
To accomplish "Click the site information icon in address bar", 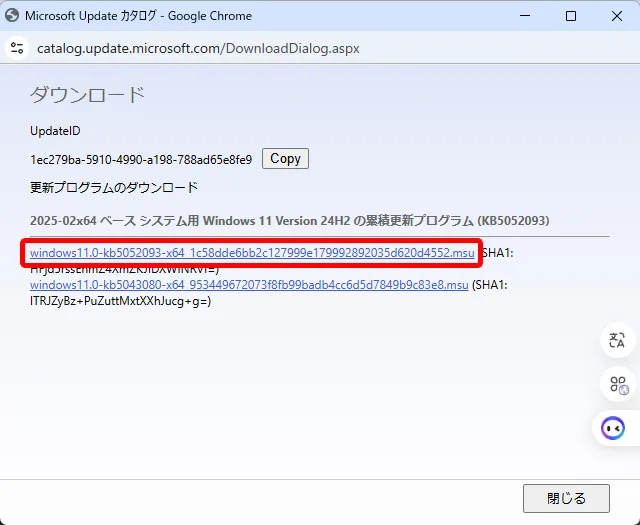I will click(x=17, y=48).
